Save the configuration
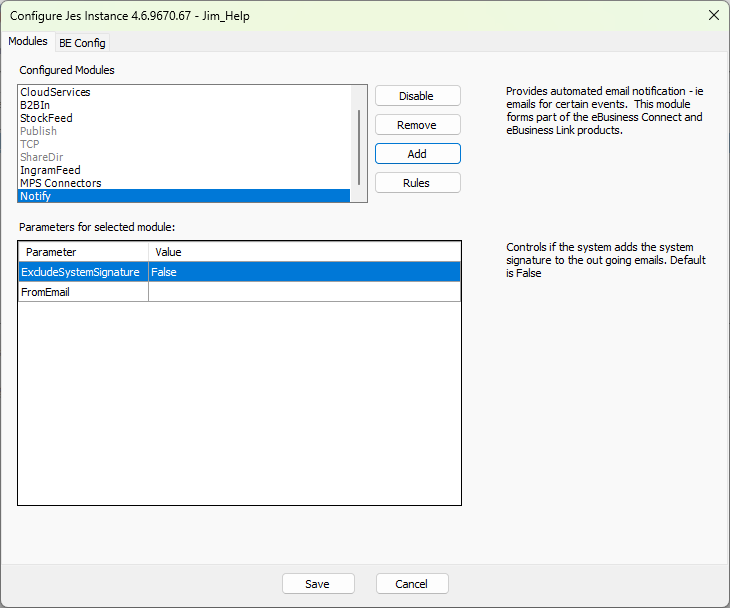Viewport: 730px width, 608px height. pyautogui.click(x=318, y=584)
